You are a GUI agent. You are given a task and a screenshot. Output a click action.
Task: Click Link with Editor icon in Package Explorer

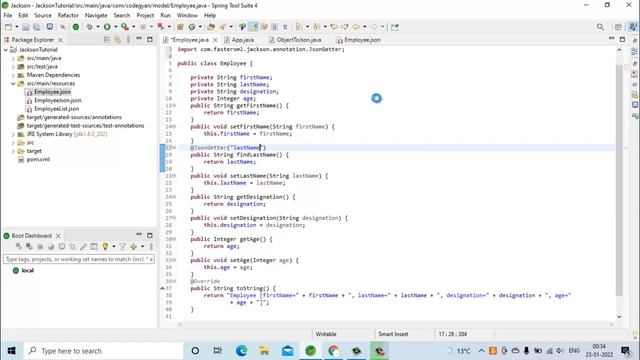click(x=118, y=40)
